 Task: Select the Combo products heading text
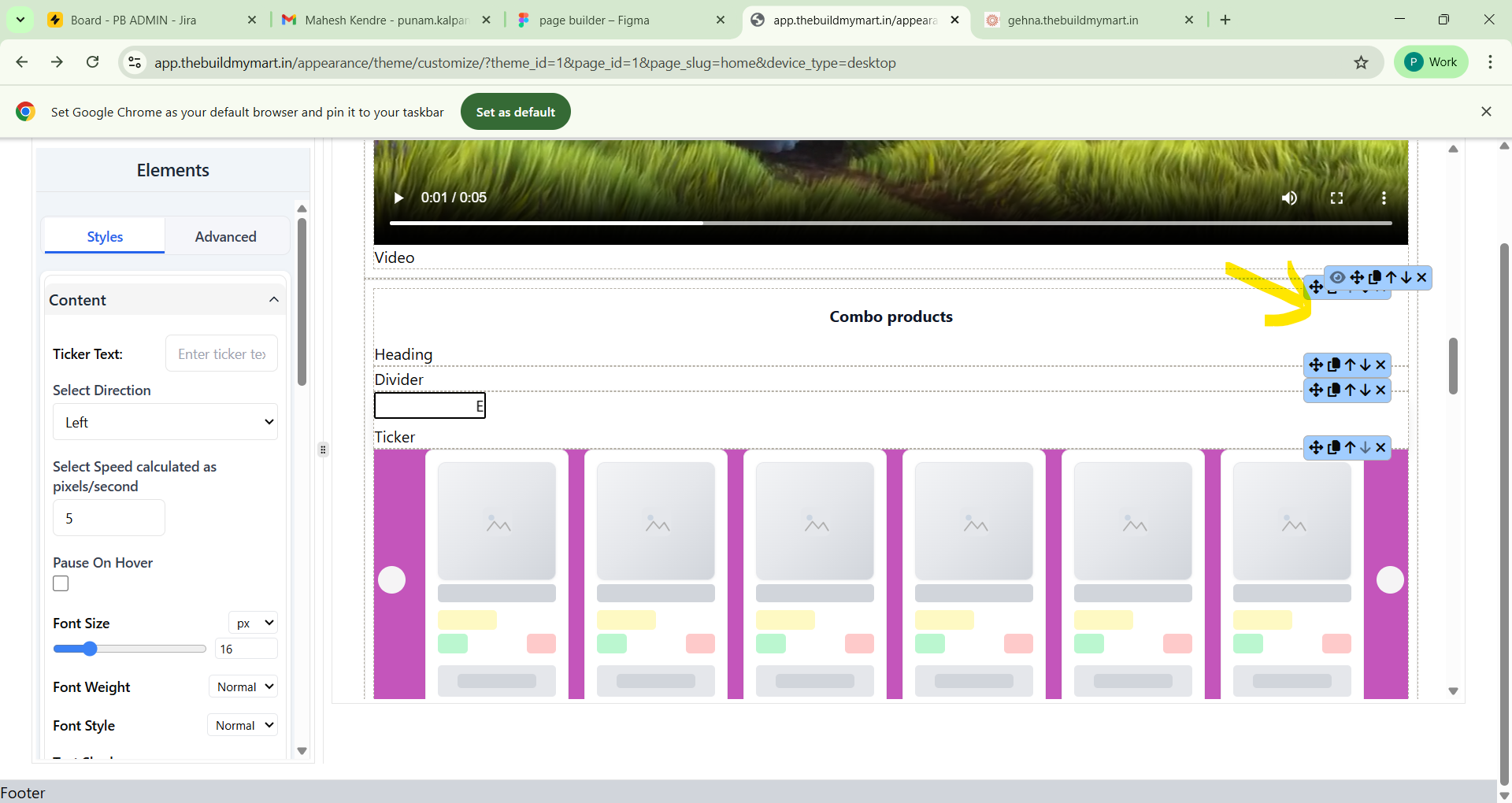891,316
